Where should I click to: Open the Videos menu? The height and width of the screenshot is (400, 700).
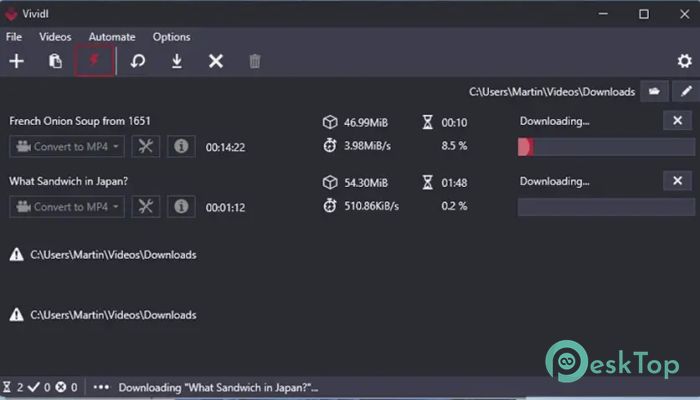(55, 37)
